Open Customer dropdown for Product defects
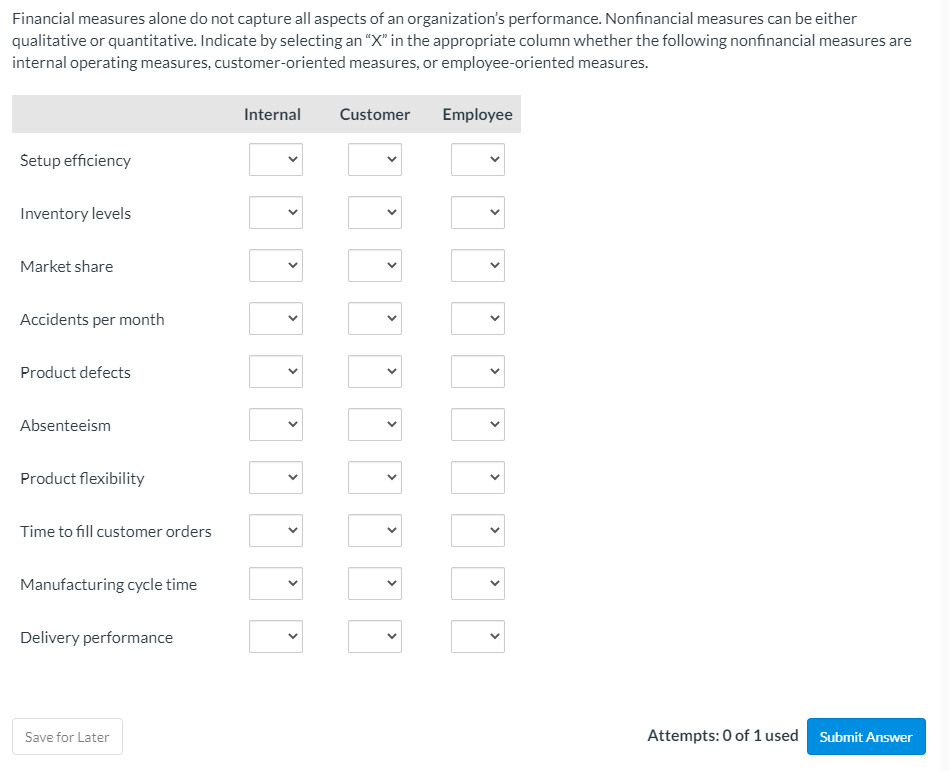Viewport: 949px width, 771px height. point(375,371)
